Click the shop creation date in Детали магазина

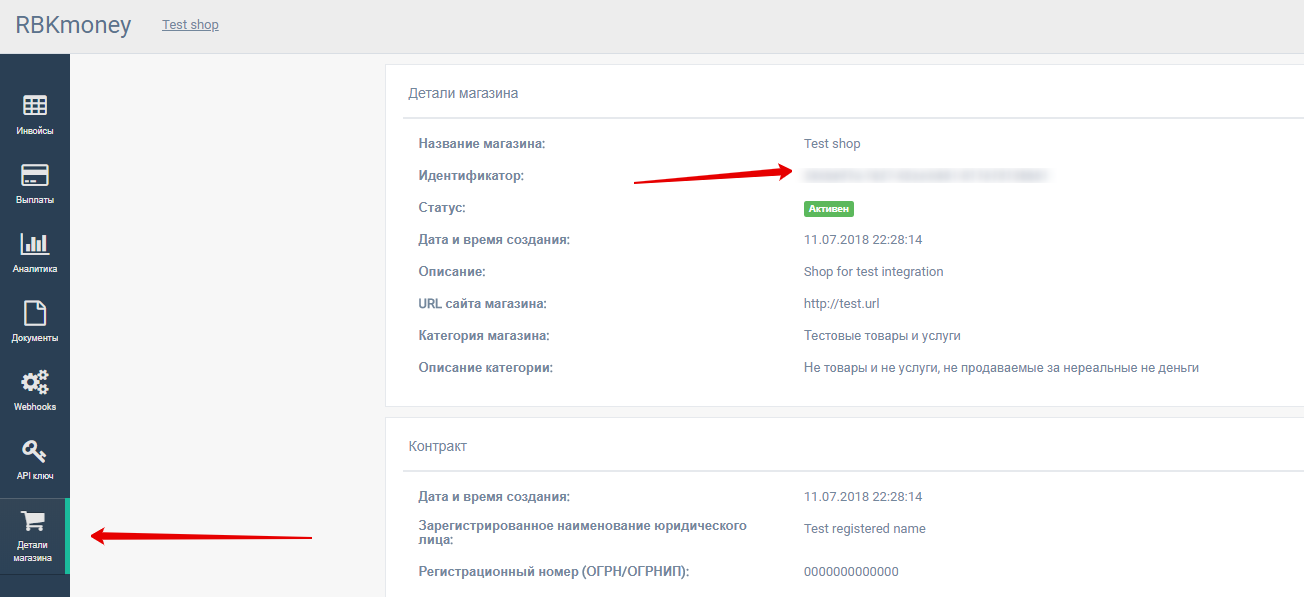[x=862, y=240]
